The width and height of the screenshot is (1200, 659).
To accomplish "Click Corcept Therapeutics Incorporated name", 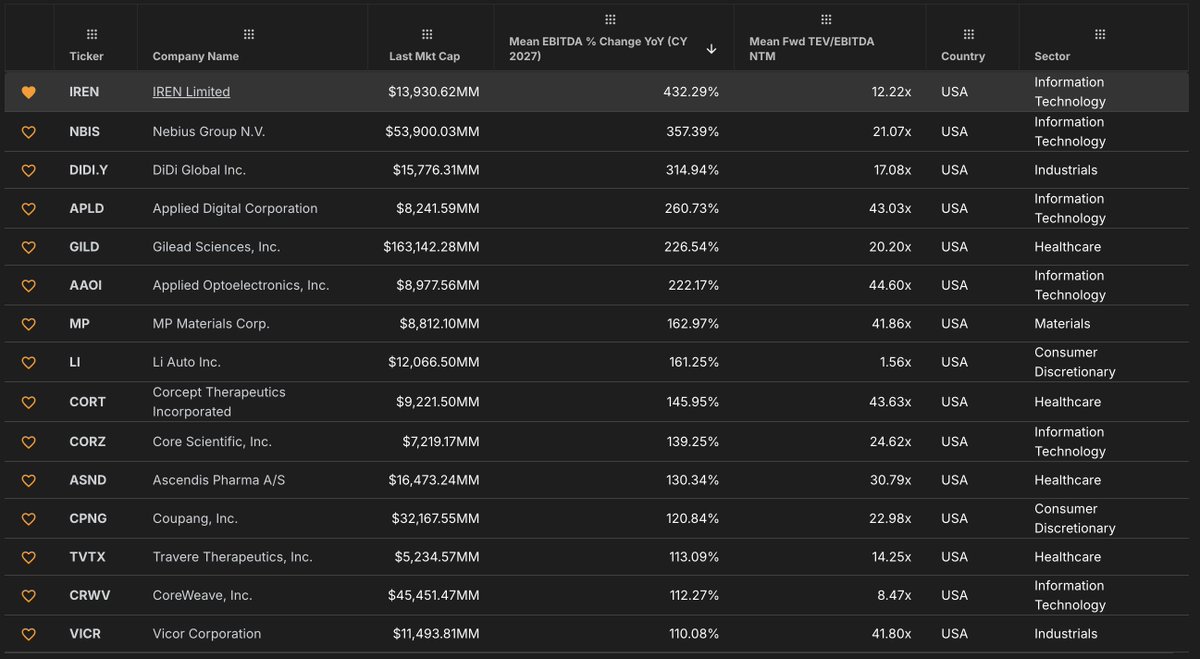I will (x=219, y=402).
